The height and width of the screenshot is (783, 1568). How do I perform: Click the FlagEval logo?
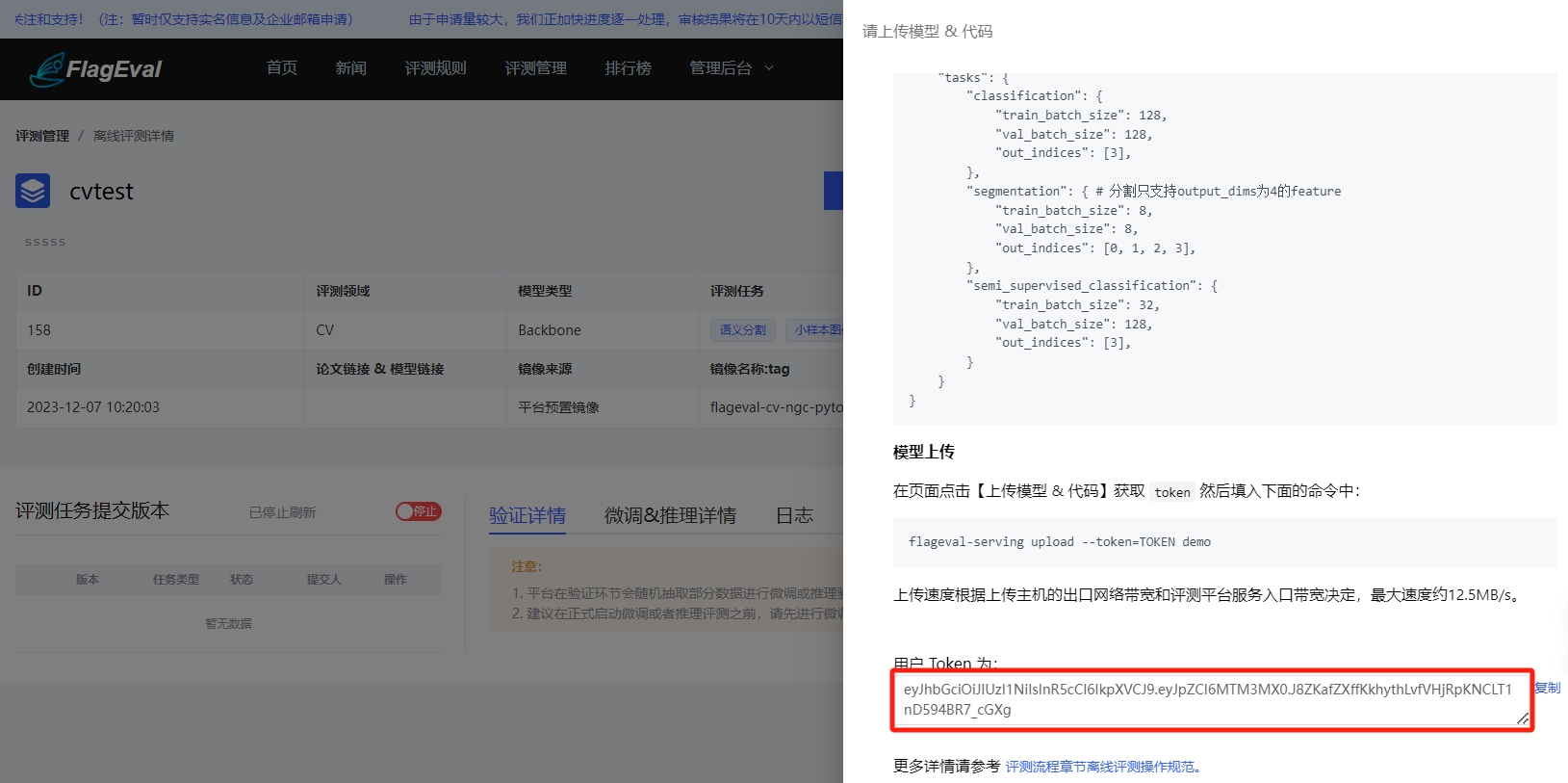95,69
